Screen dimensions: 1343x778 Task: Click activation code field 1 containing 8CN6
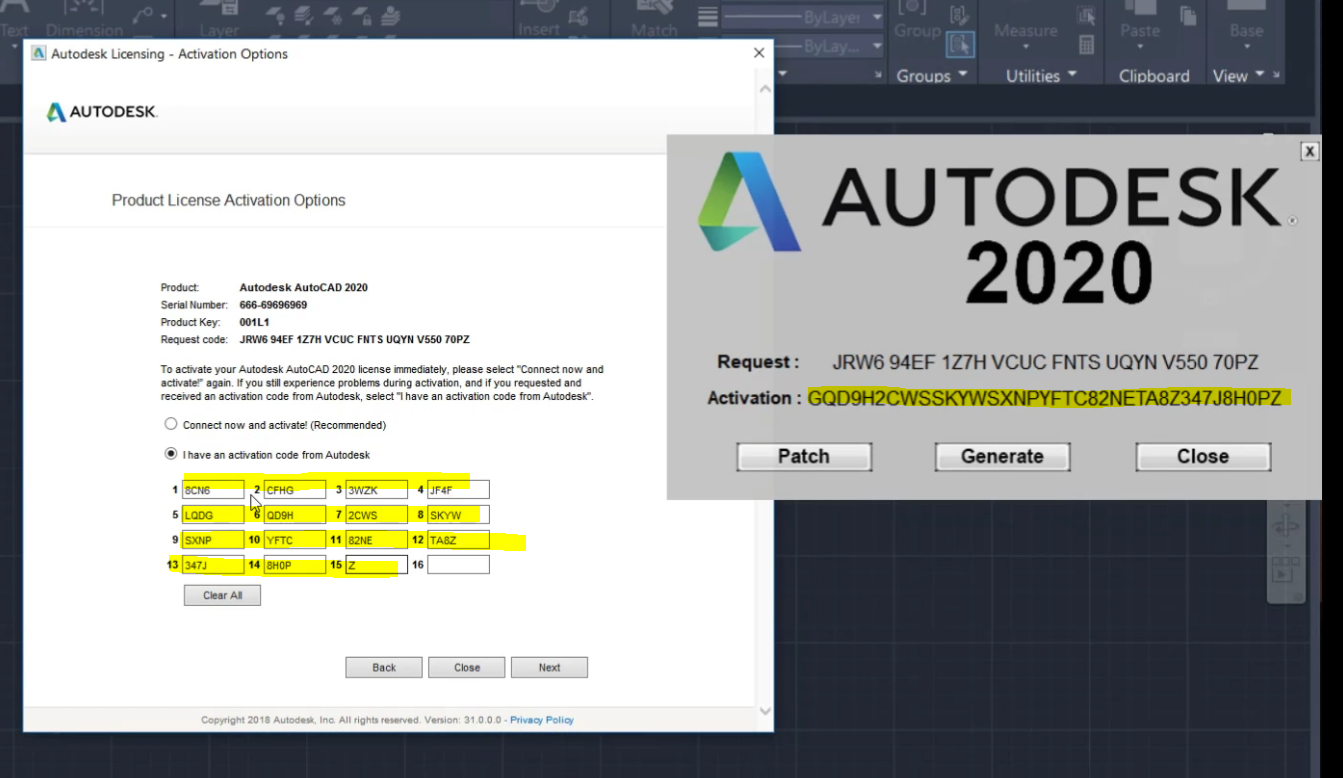(x=213, y=490)
